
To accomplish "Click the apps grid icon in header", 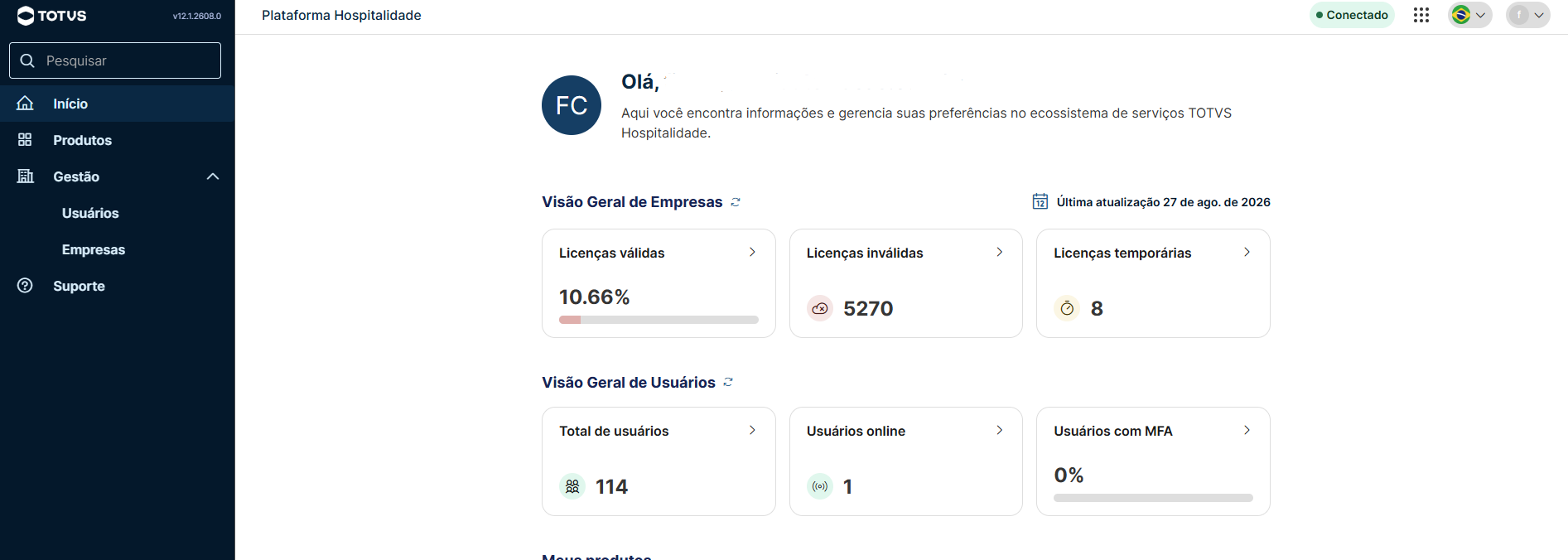I will tap(1421, 15).
